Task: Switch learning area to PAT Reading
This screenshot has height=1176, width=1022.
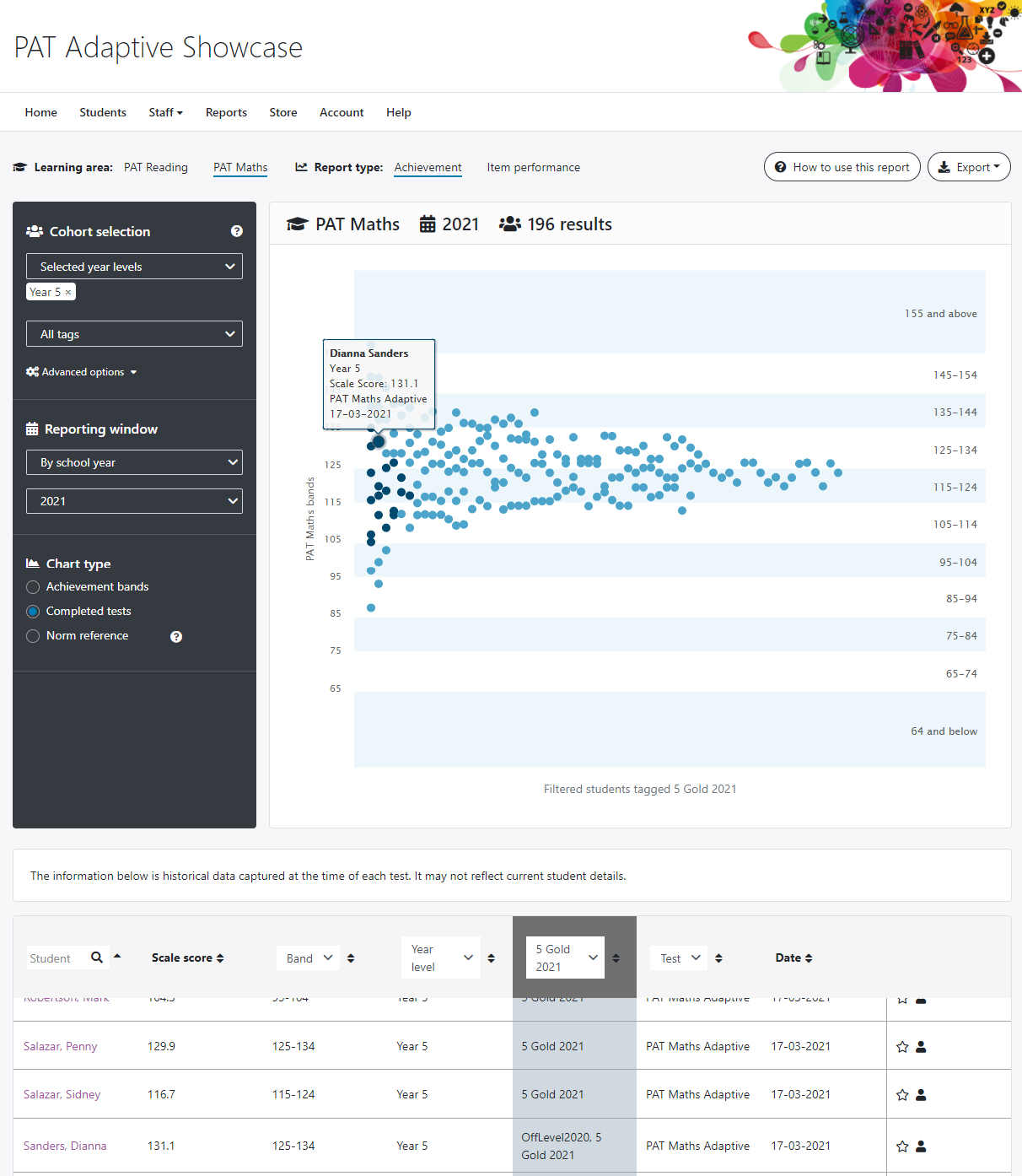Action: click(x=156, y=167)
